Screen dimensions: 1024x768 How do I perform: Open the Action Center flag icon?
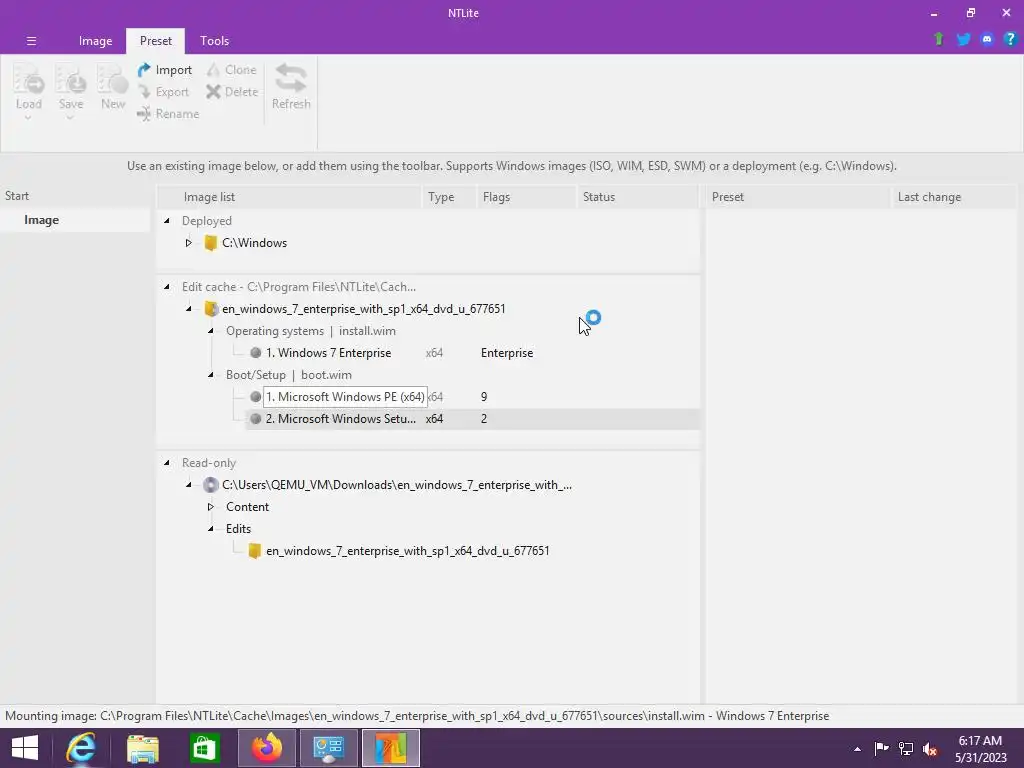(881, 748)
